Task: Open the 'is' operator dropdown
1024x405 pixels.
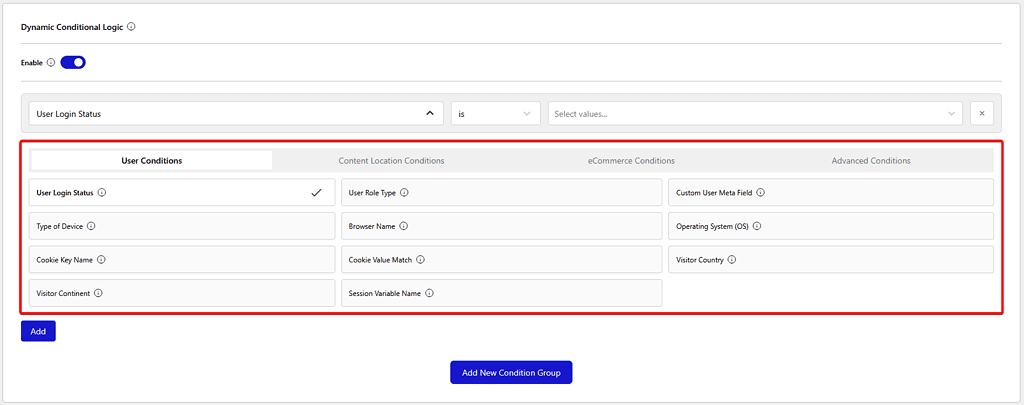Action: [x=496, y=114]
